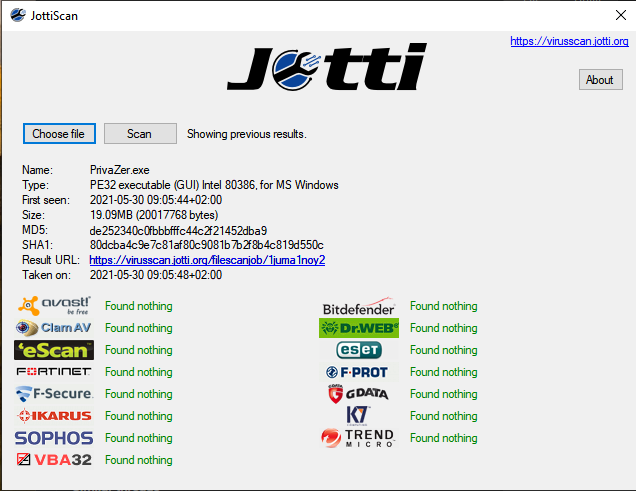Click the 'Name:' field label
This screenshot has width=636, height=491.
pyautogui.click(x=37, y=170)
